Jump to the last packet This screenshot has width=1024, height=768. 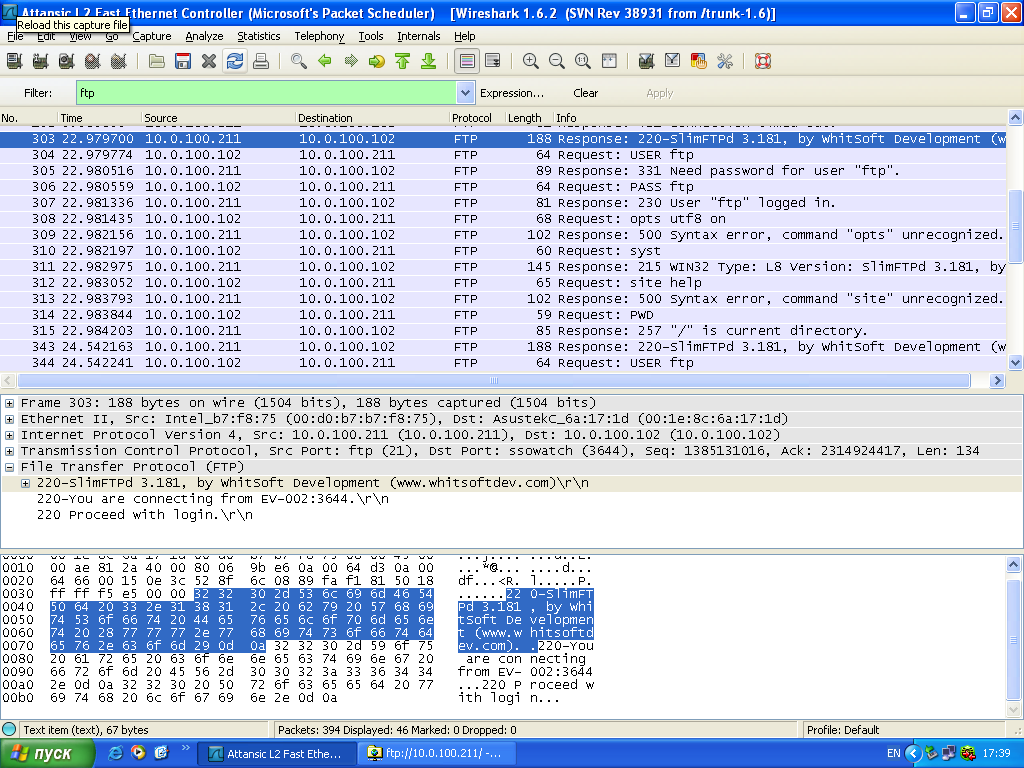(429, 61)
